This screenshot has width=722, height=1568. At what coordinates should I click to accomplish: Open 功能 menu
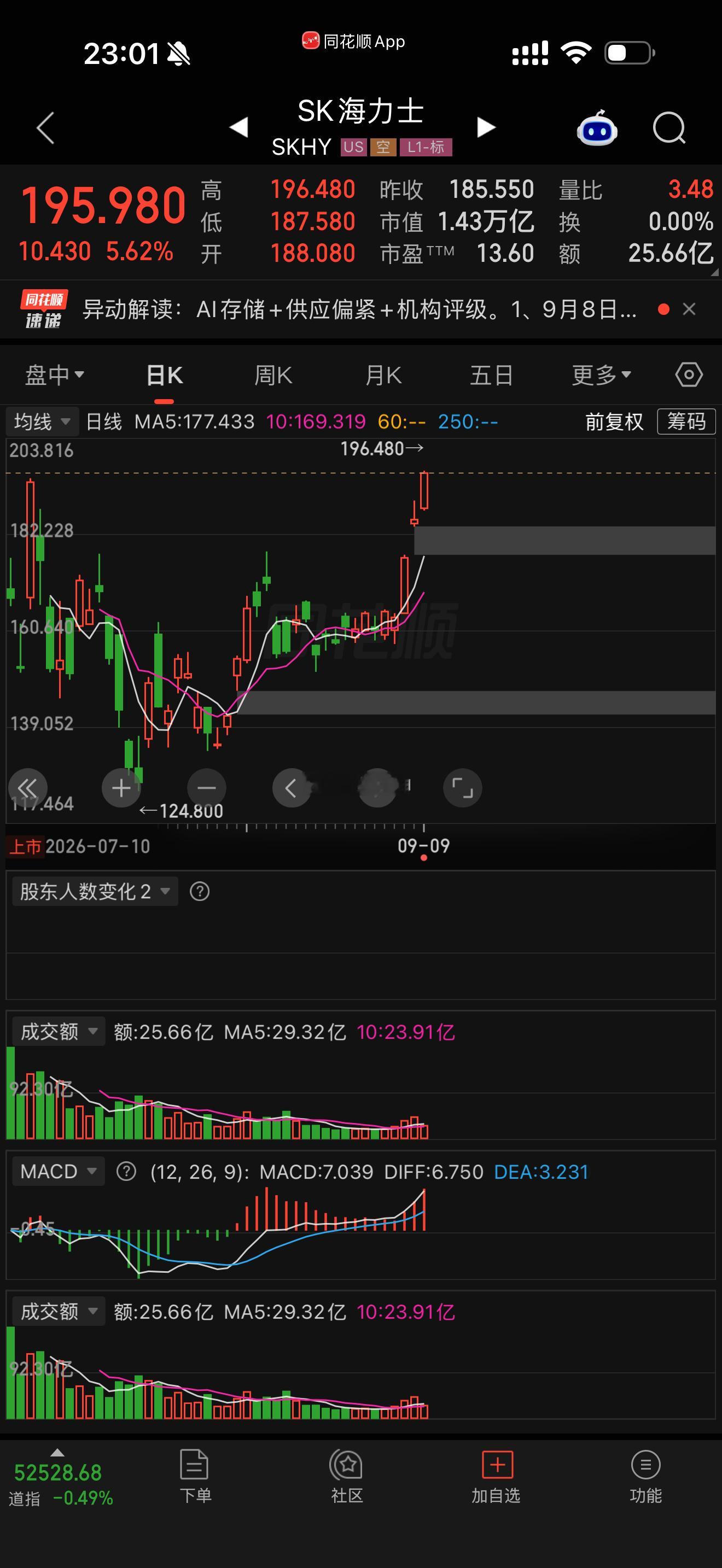pos(645,1477)
